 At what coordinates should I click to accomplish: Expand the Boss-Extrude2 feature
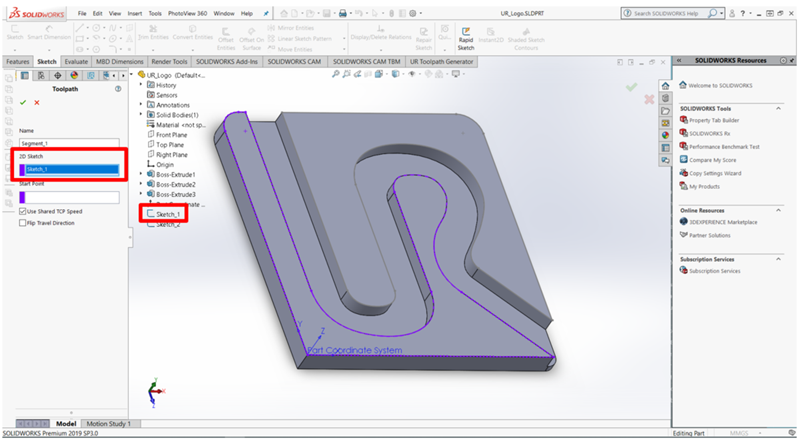(x=141, y=184)
